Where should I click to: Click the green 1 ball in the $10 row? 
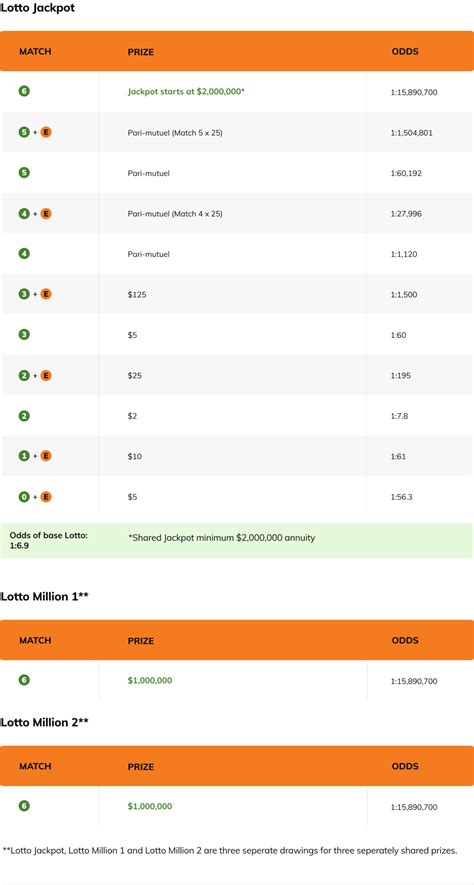(24, 456)
